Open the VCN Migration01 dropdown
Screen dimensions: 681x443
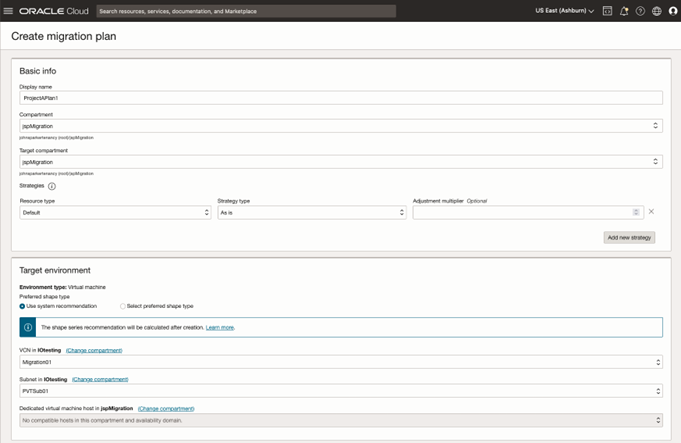[x=341, y=362]
